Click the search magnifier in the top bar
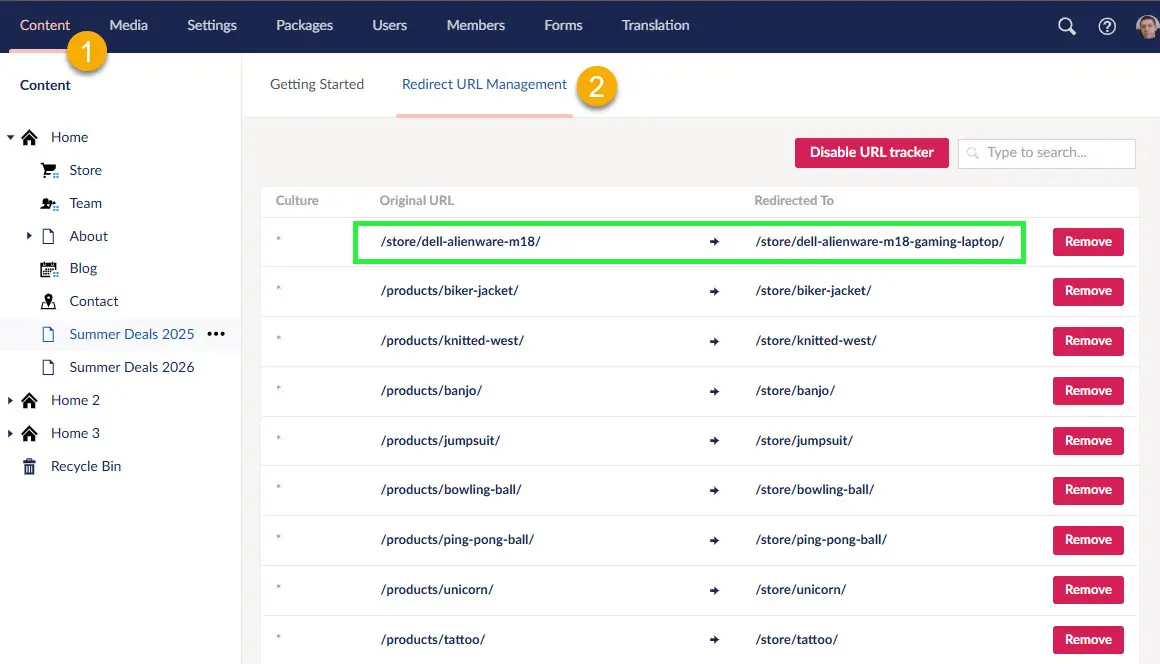Viewport: 1160px width, 664px height. (1066, 26)
